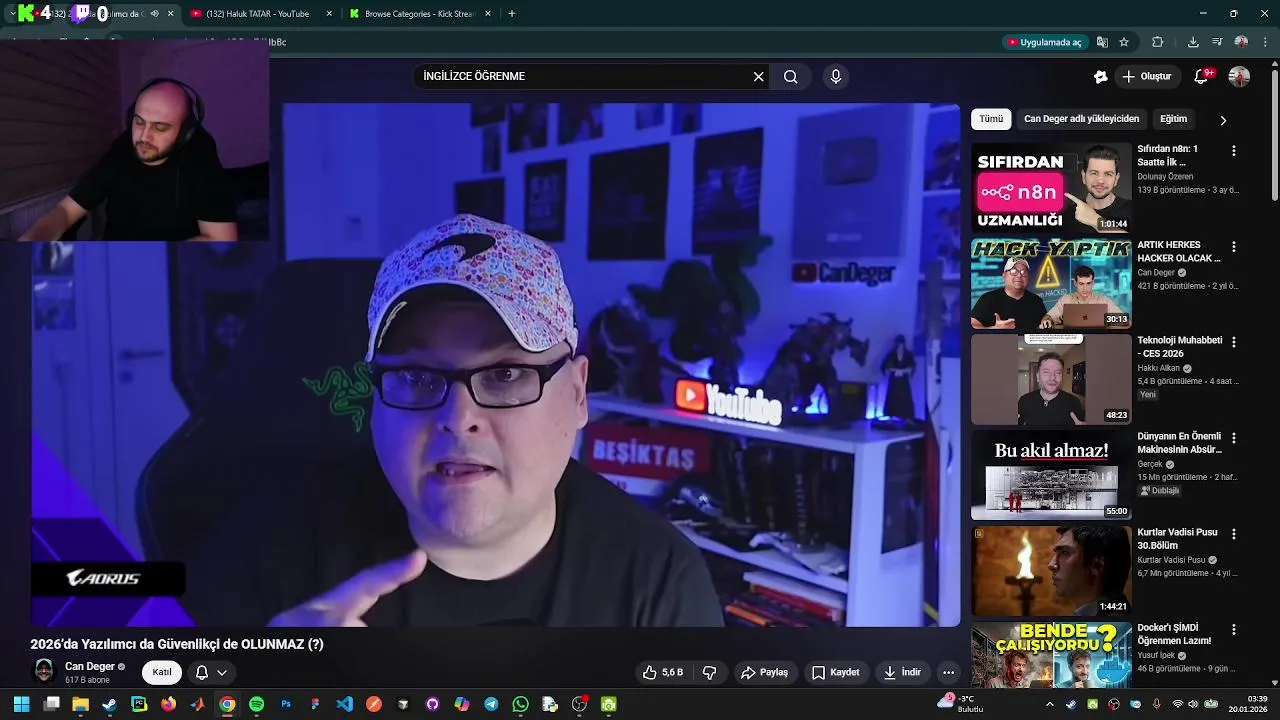
Task: Open channel notification bell dropdown
Action: 211,672
